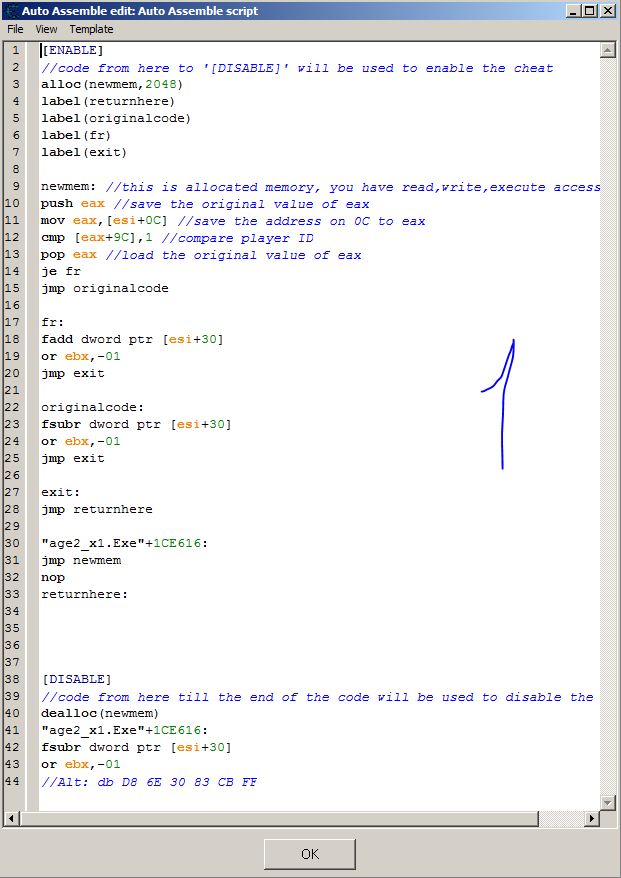This screenshot has width=621, height=878.
Task: Click the 'pop eax' instruction
Action: coord(69,254)
